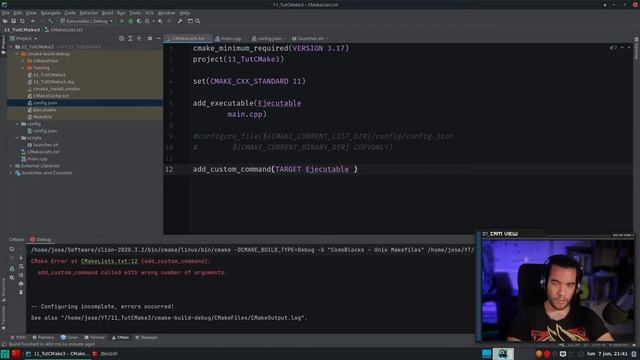Screen dimensions: 640x360
Task: Collapse the cmake-build-debug folder
Action: (x=17, y=54)
